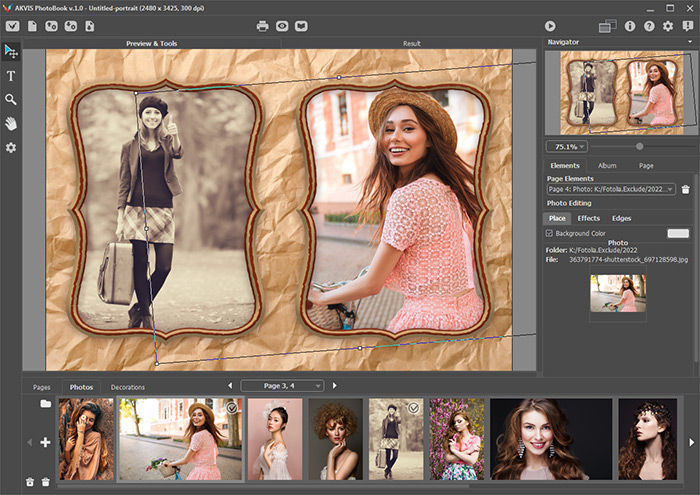Switch to the Effects tab

point(588,218)
